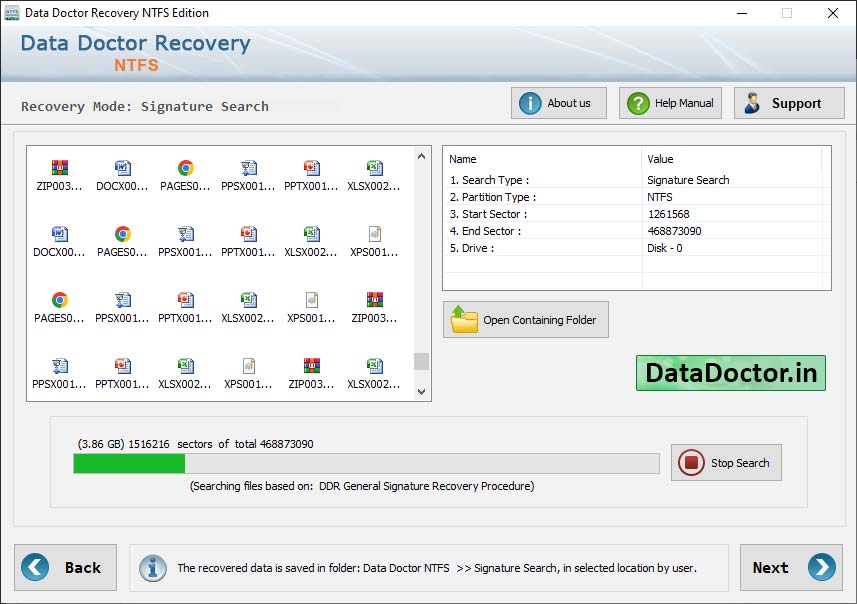The height and width of the screenshot is (604, 857).
Task: Click the Open Containing Folder icon
Action: [465, 319]
